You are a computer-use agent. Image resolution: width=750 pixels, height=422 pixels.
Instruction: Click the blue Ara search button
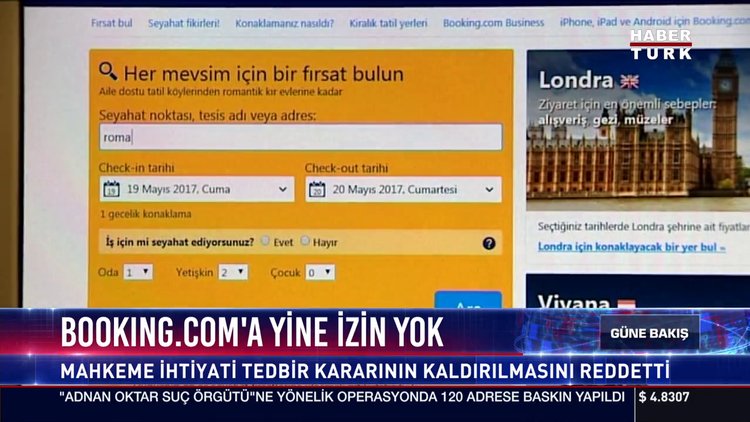[468, 300]
